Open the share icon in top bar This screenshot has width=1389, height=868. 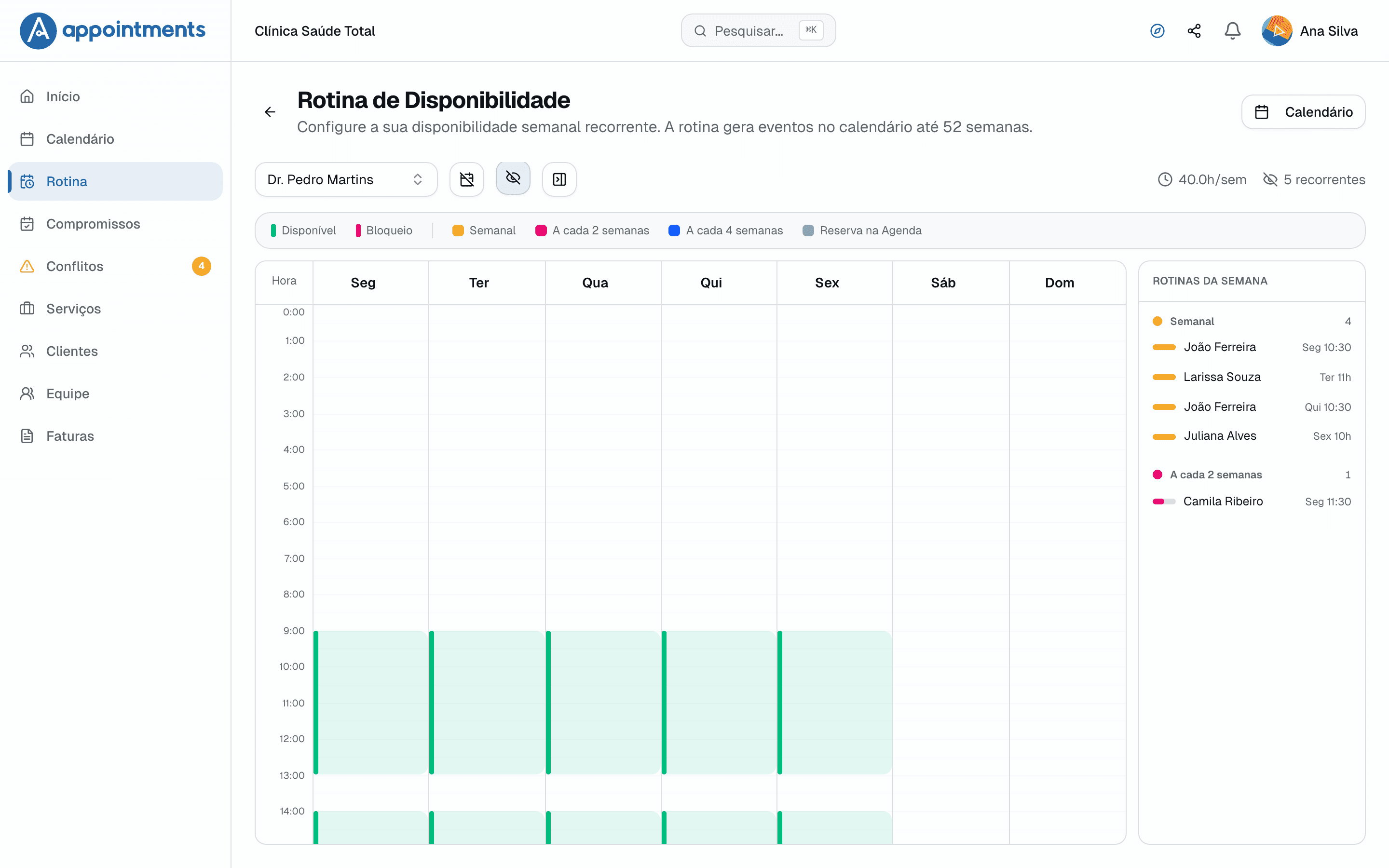tap(1195, 31)
